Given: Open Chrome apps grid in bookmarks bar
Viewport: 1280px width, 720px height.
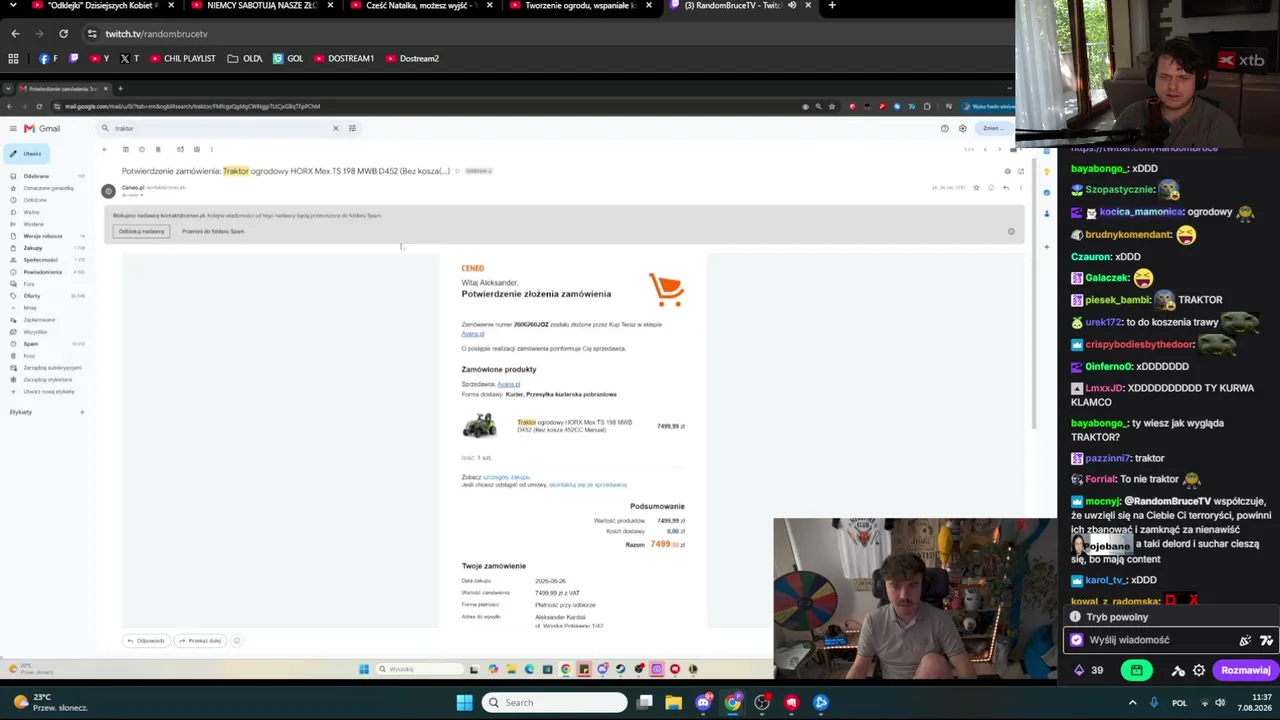Looking at the screenshot, I should tap(13, 58).
